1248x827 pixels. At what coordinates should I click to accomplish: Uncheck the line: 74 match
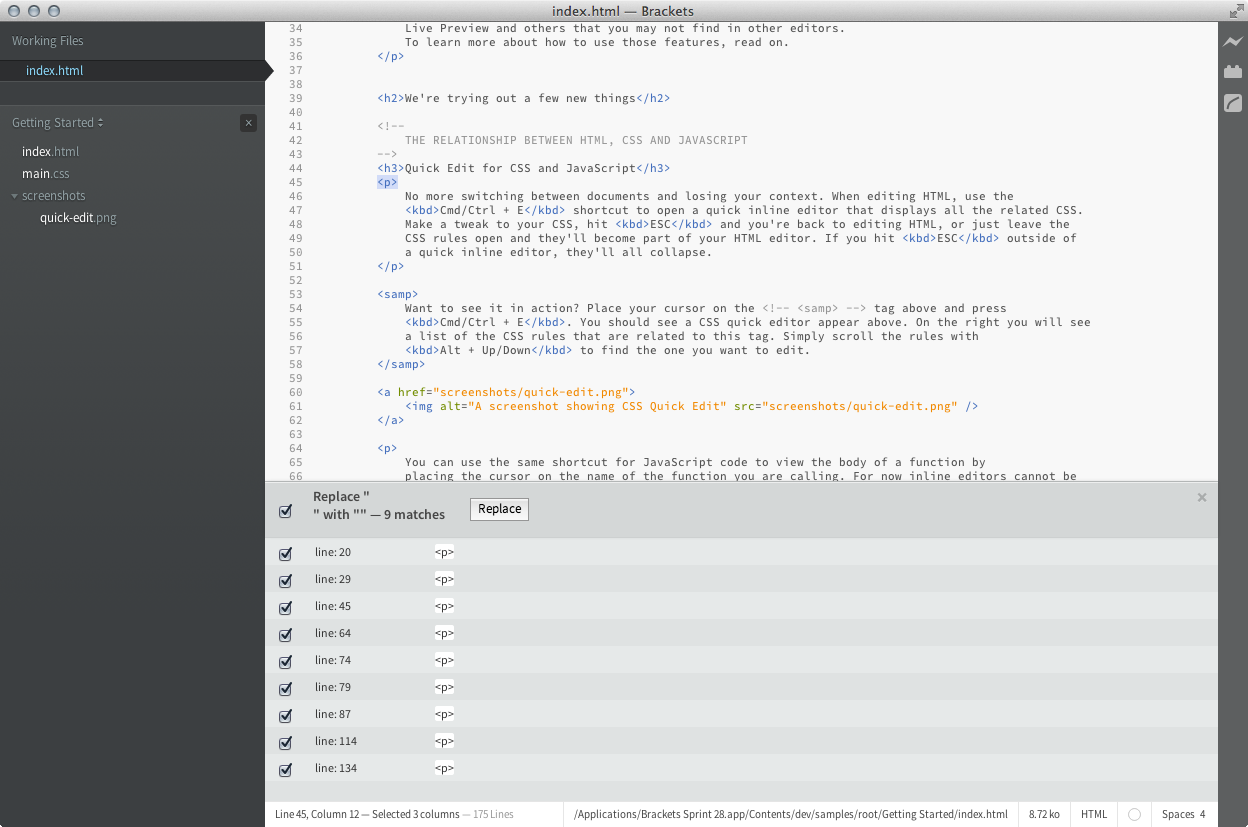point(285,661)
